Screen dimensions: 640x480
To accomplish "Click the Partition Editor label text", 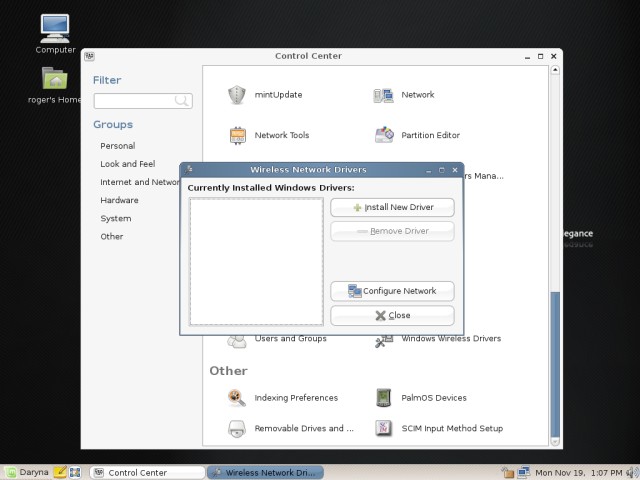I will [430, 135].
